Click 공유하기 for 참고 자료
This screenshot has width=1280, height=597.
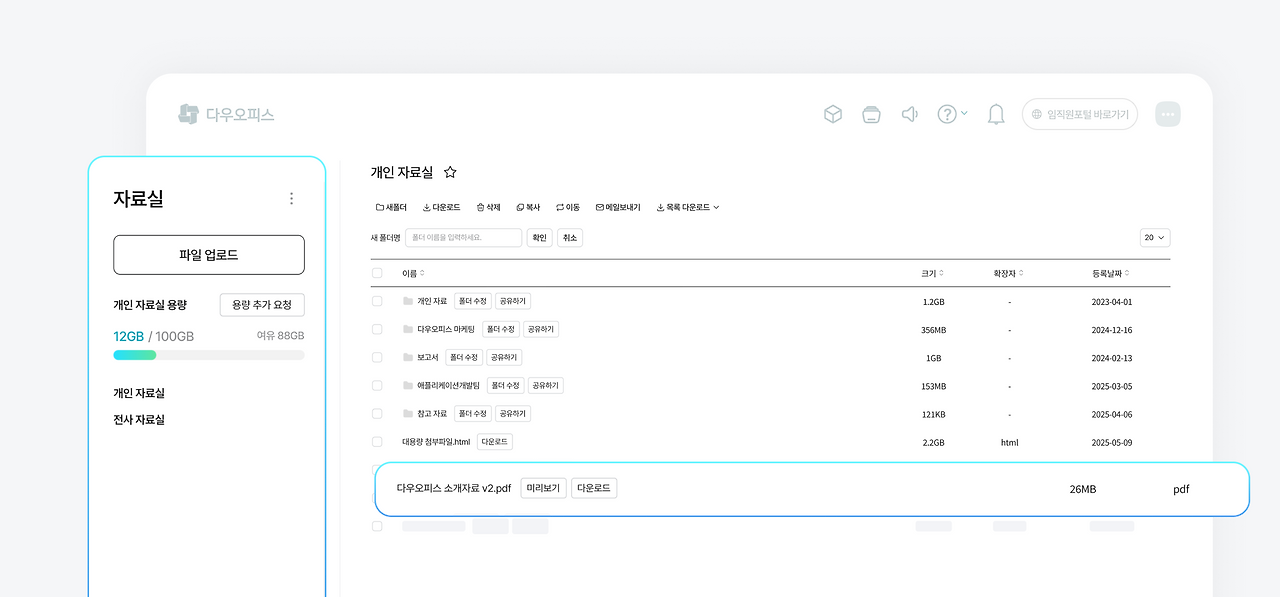[513, 413]
